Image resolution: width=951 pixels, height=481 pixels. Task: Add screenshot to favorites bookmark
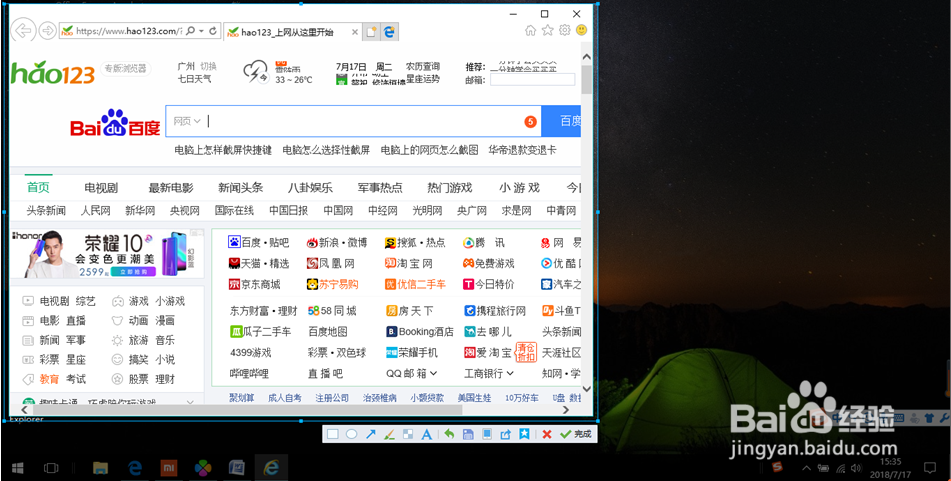(524, 434)
